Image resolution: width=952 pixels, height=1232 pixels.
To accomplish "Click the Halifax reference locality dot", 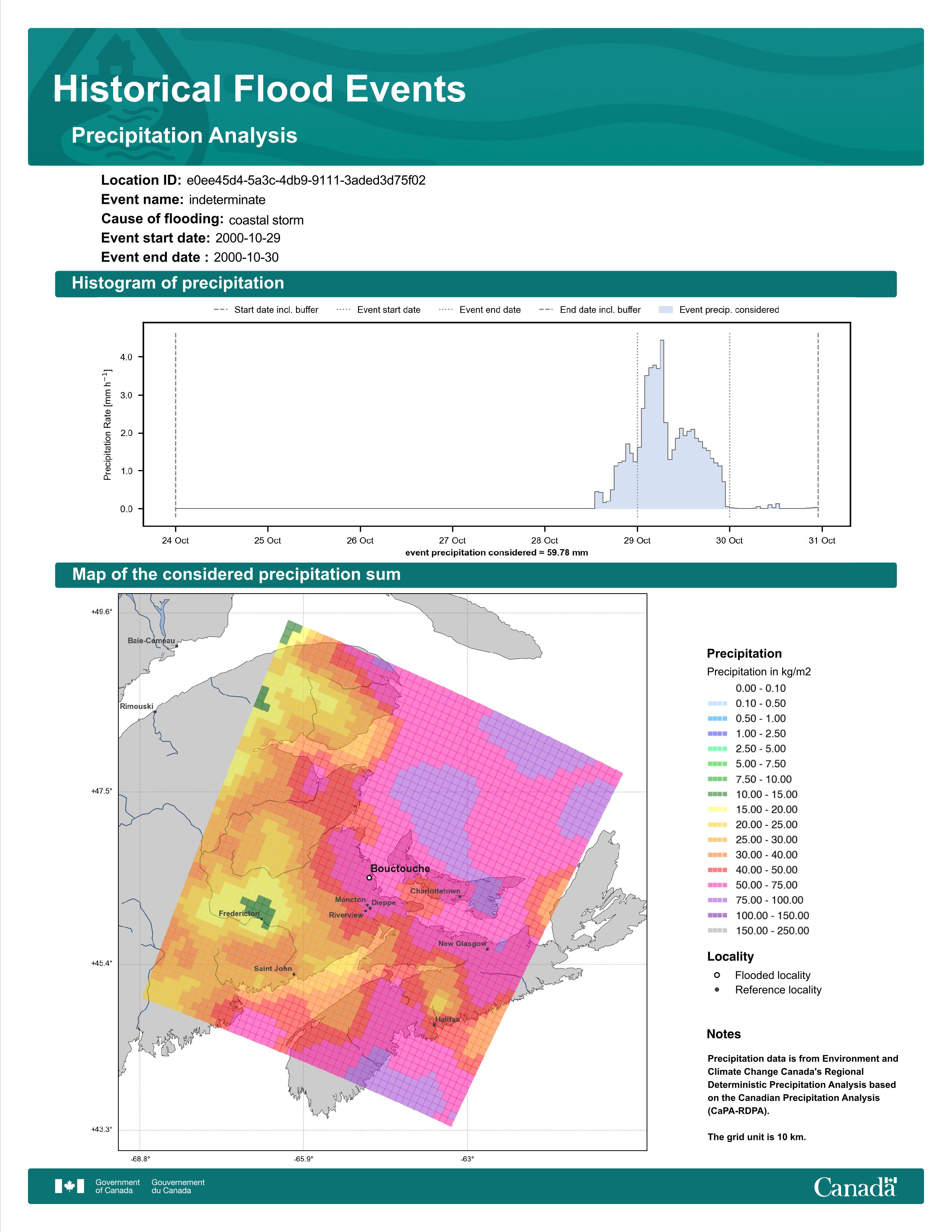I will click(x=434, y=1025).
